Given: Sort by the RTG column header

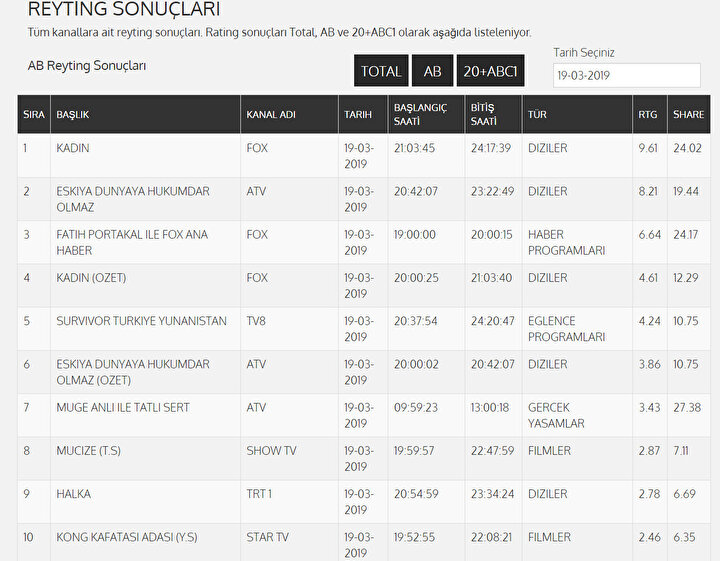Looking at the screenshot, I should pyautogui.click(x=650, y=114).
